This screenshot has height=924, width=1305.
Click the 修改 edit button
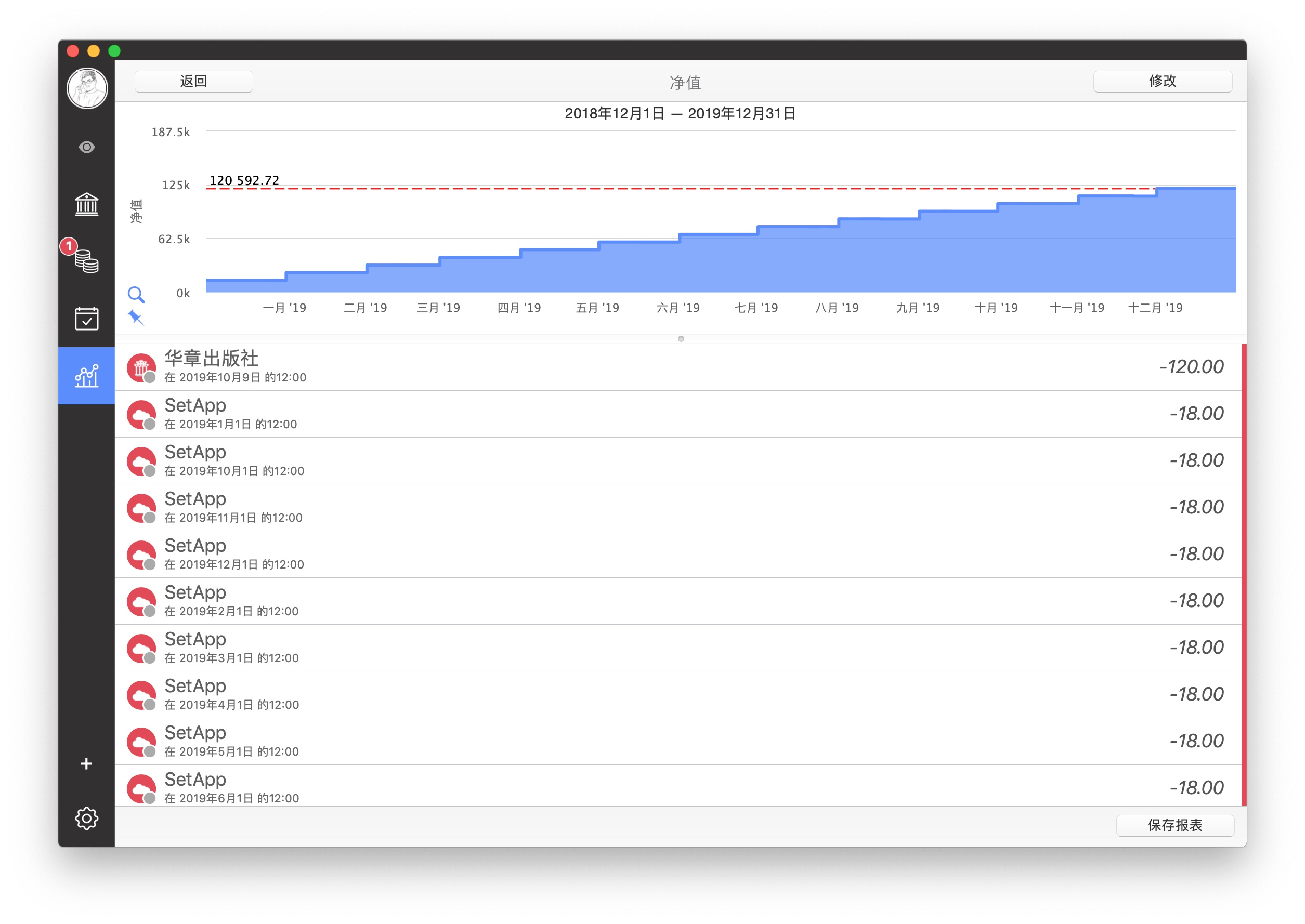coord(1162,82)
